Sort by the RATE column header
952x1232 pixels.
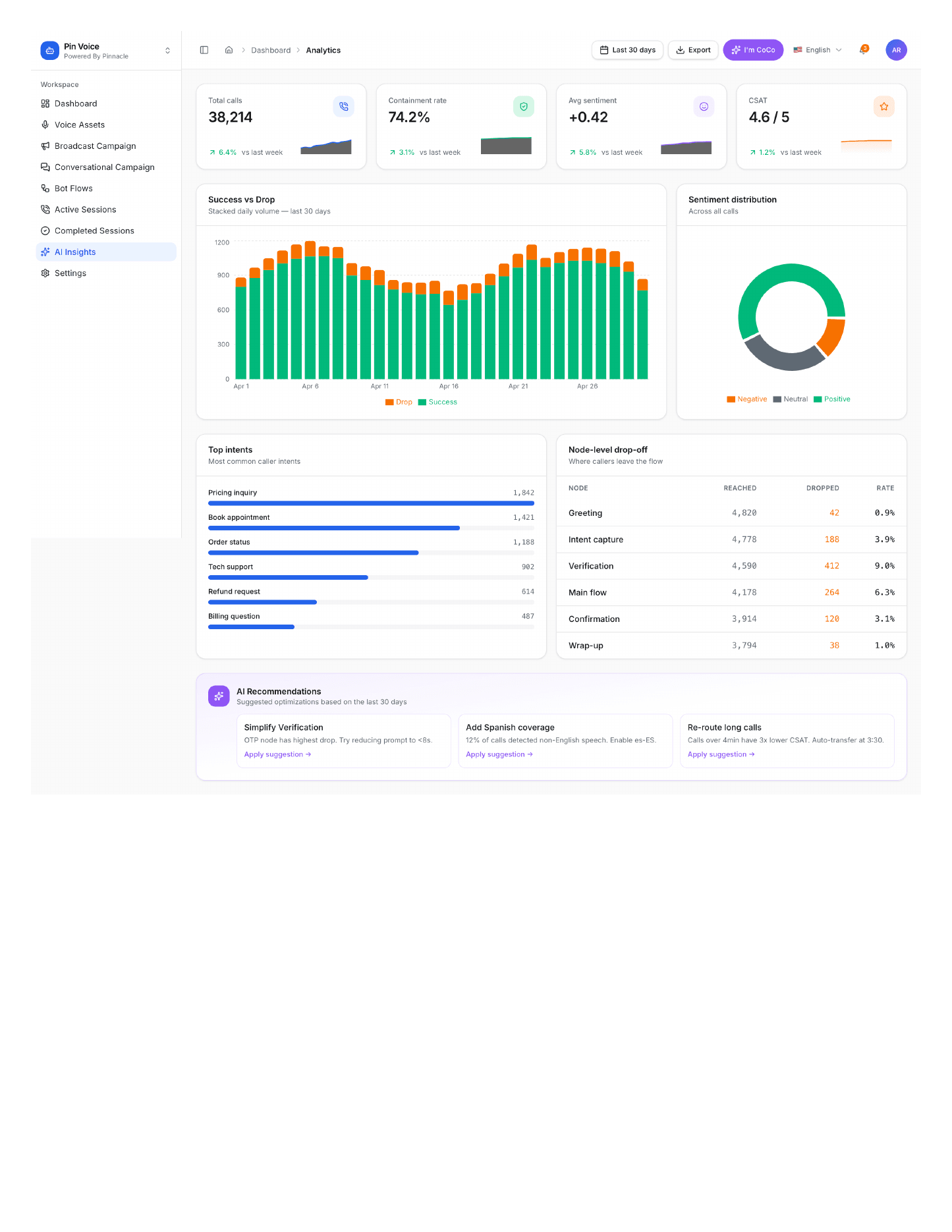coord(885,488)
